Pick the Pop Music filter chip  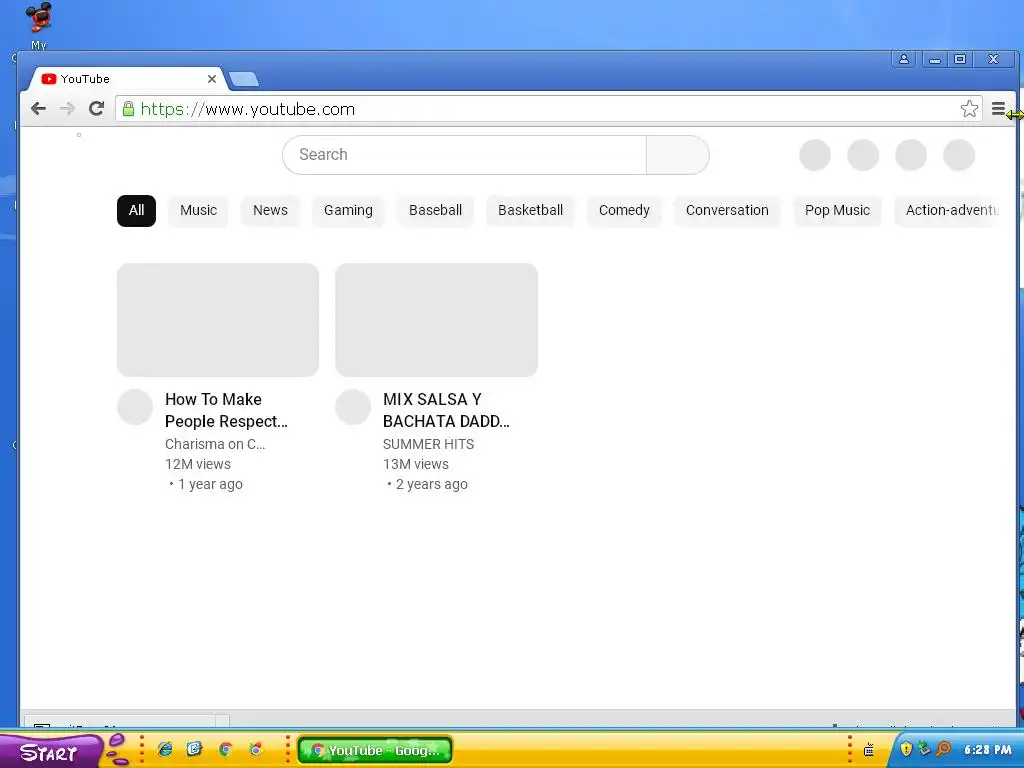(x=837, y=210)
